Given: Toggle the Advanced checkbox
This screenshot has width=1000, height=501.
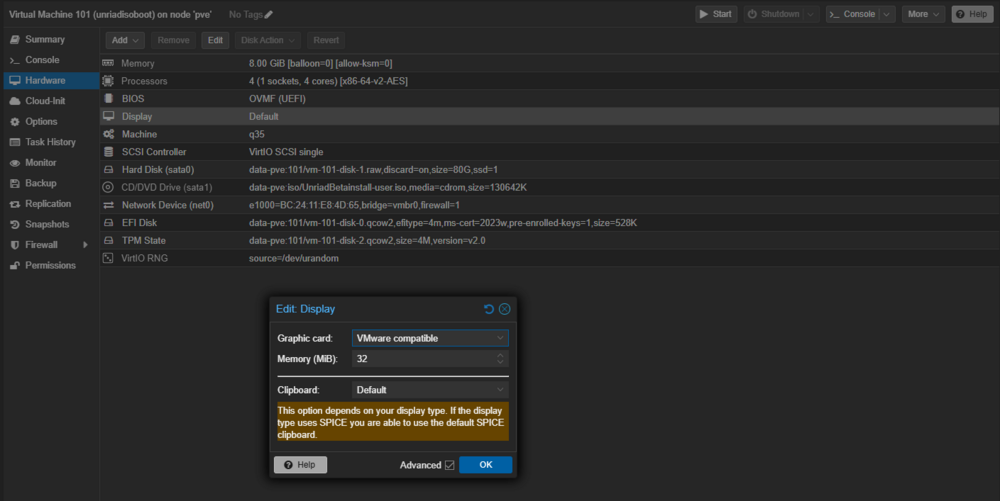Looking at the screenshot, I should pyautogui.click(x=450, y=465).
